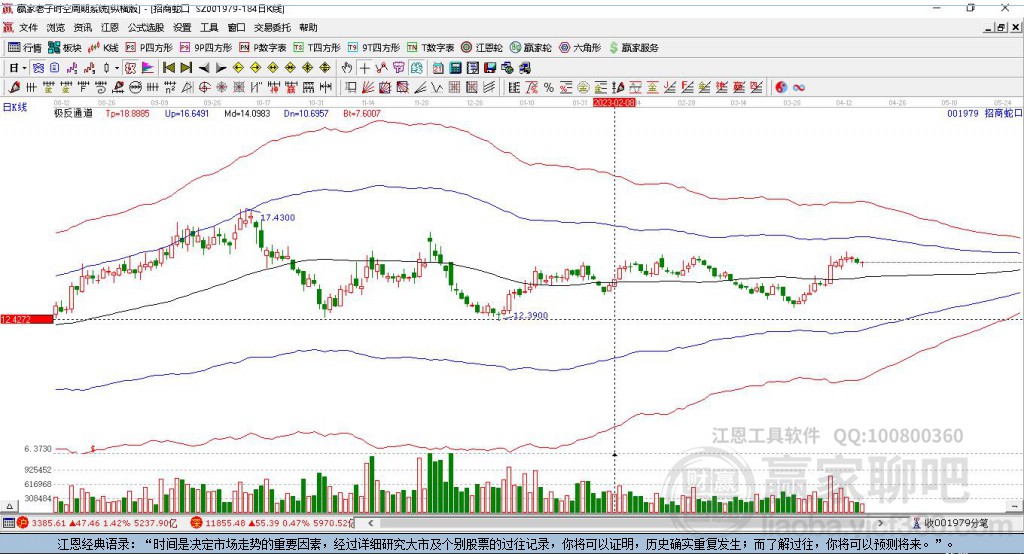Click the 收001979分笔 status entry
This screenshot has width=1024, height=554.
coord(950,523)
